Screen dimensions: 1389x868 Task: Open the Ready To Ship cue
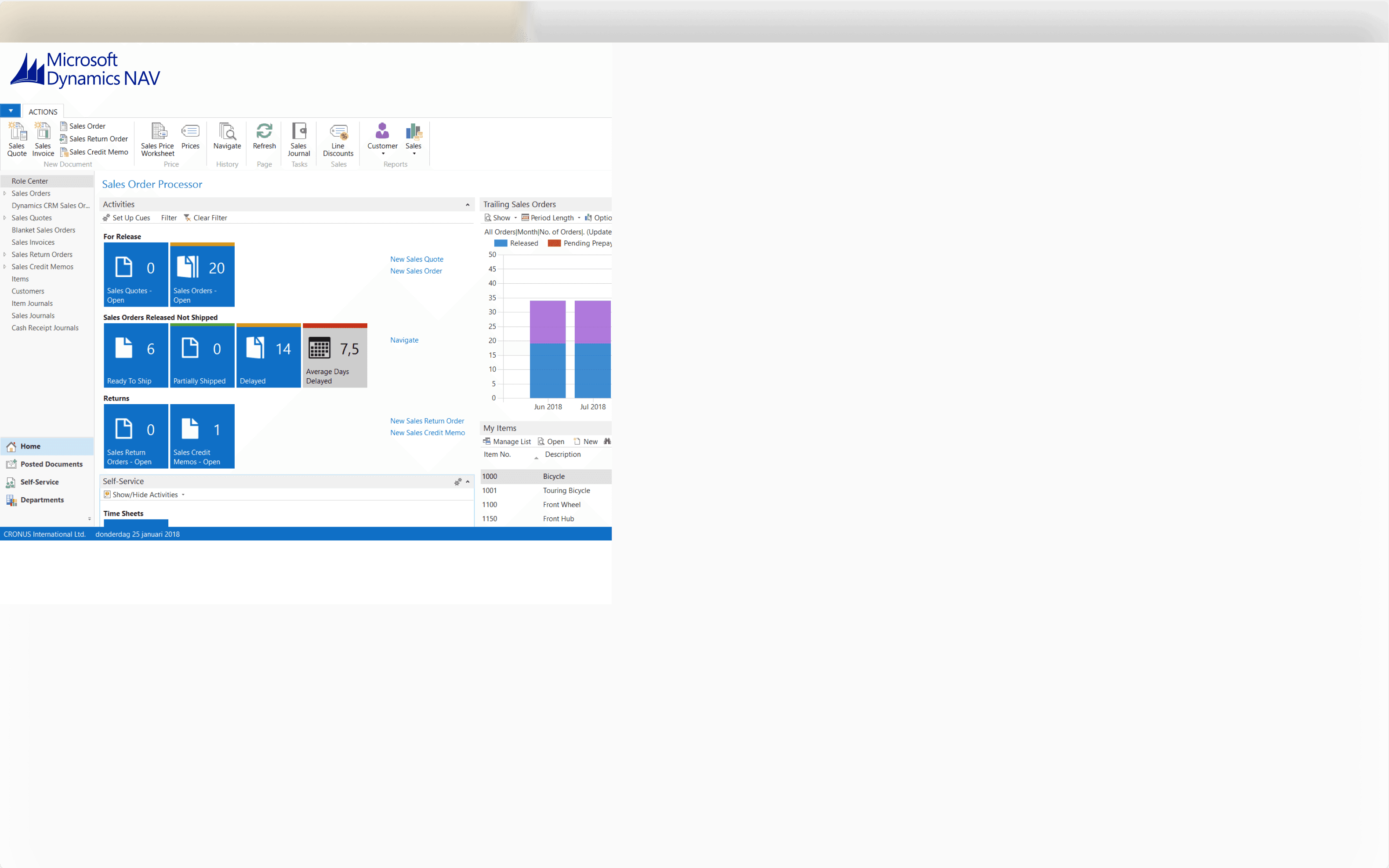[136, 356]
